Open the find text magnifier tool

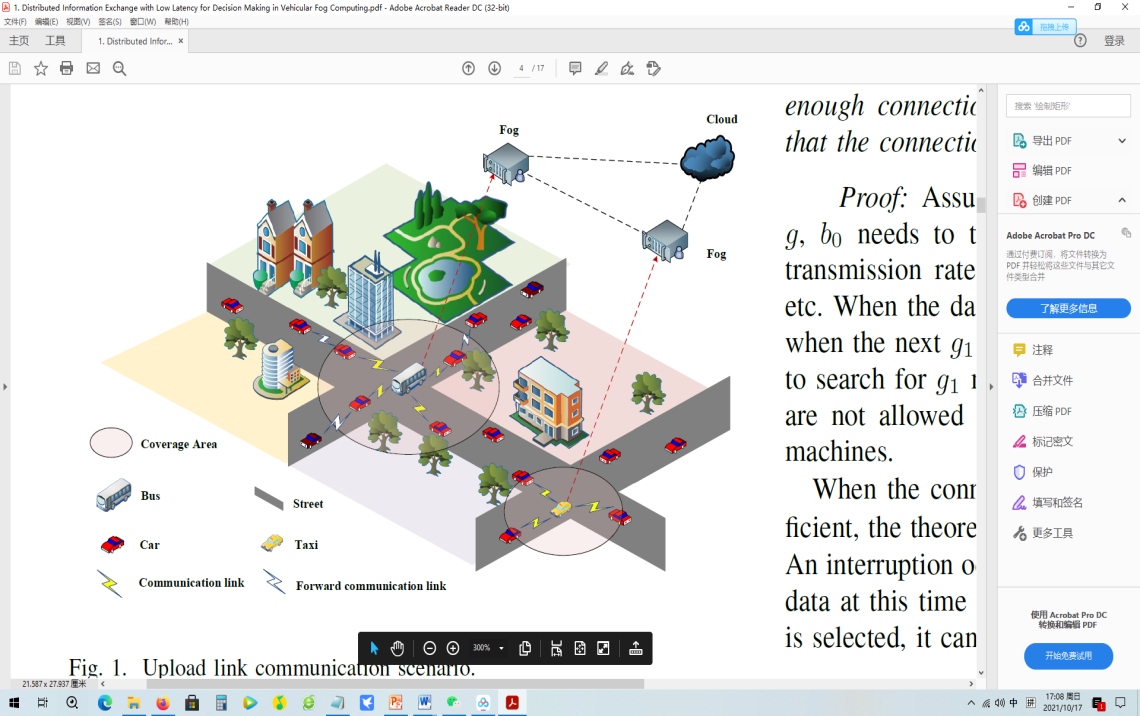120,68
